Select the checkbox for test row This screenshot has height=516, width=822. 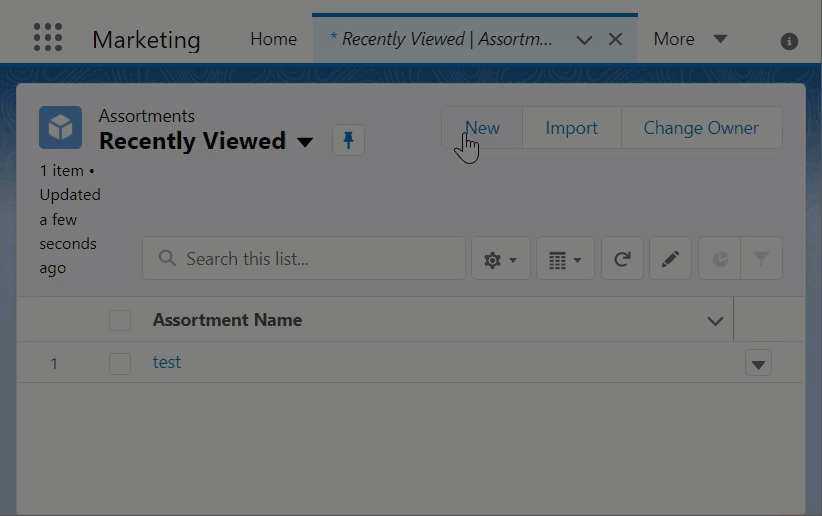coord(120,364)
